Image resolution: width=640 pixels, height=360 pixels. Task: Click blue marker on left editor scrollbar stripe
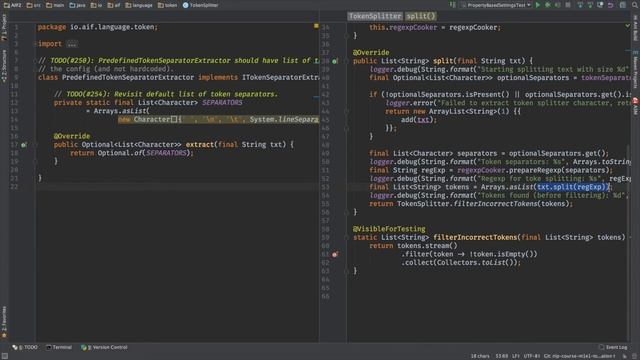[316, 98]
